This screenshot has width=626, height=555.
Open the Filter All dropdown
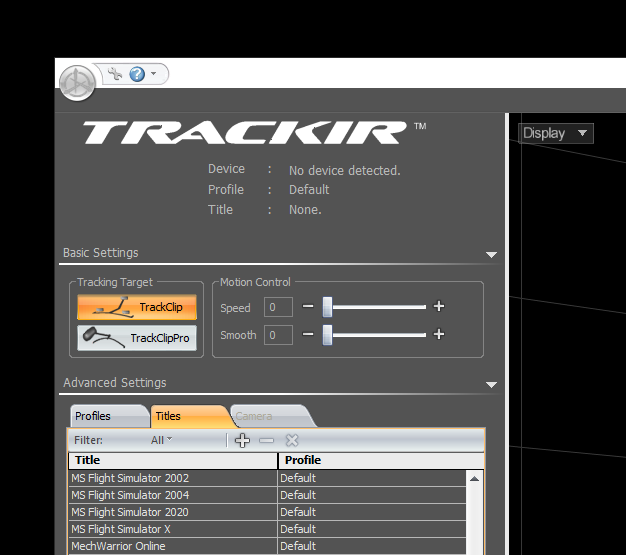pos(161,440)
